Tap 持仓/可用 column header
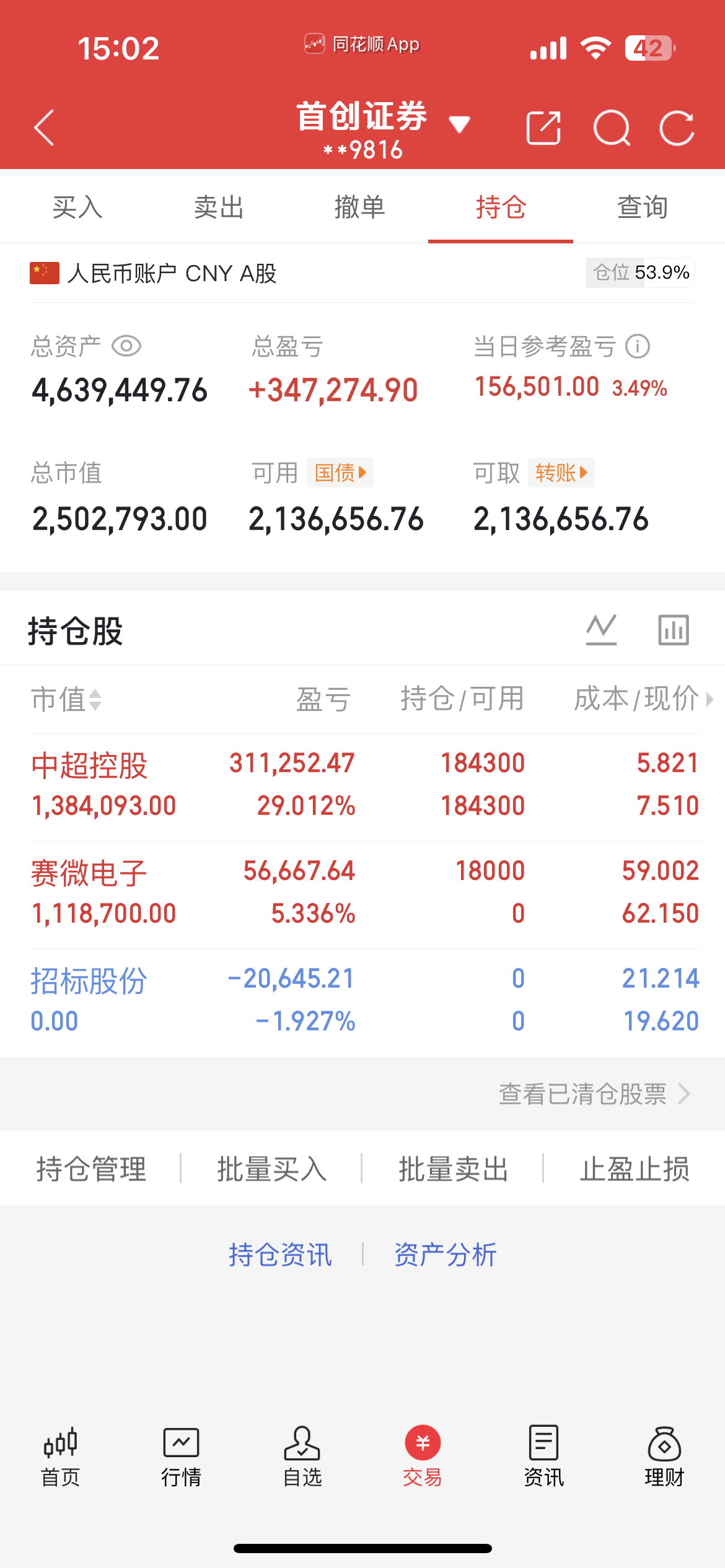 462,699
